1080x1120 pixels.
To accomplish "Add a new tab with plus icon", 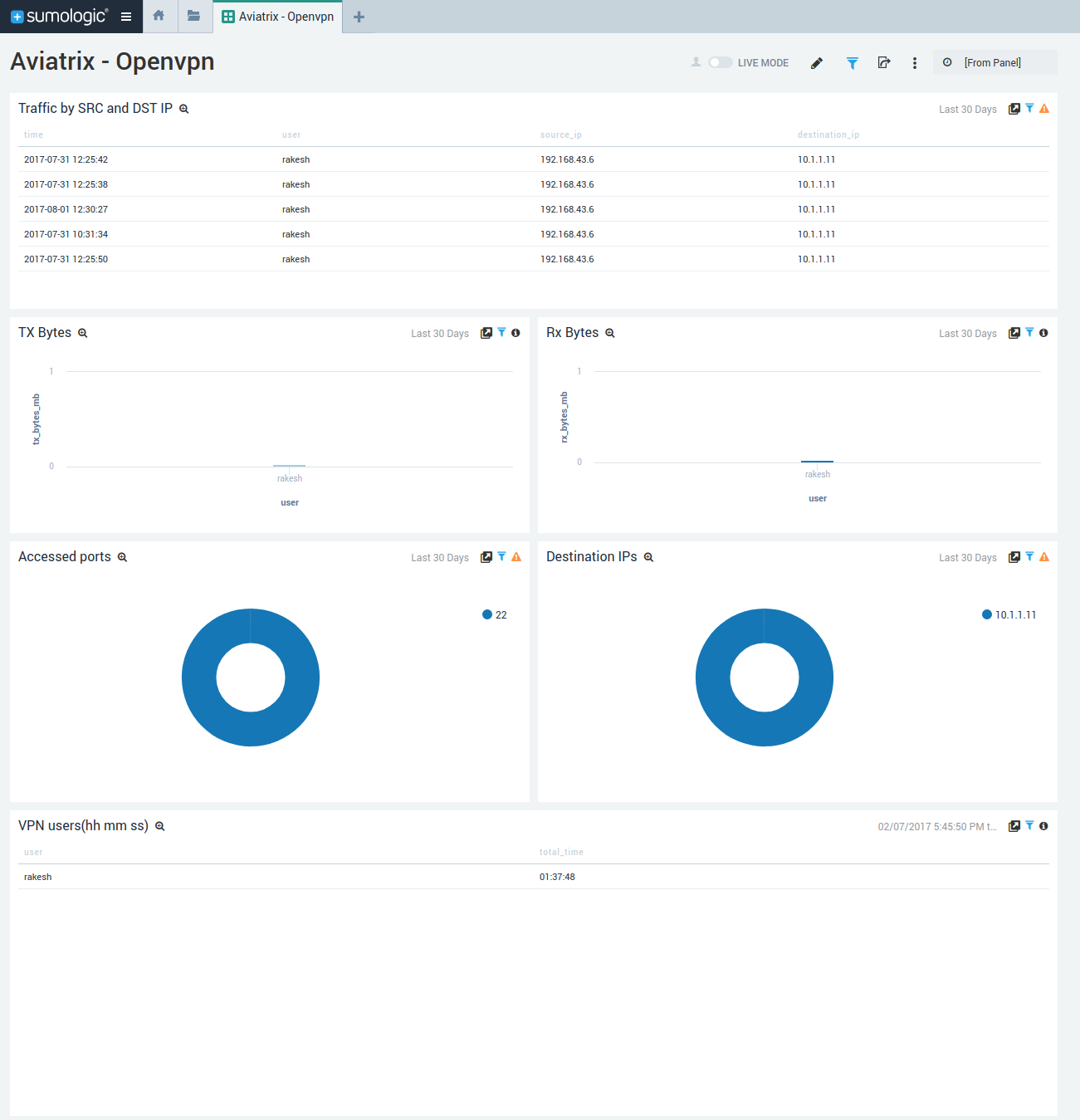I will pos(359,17).
